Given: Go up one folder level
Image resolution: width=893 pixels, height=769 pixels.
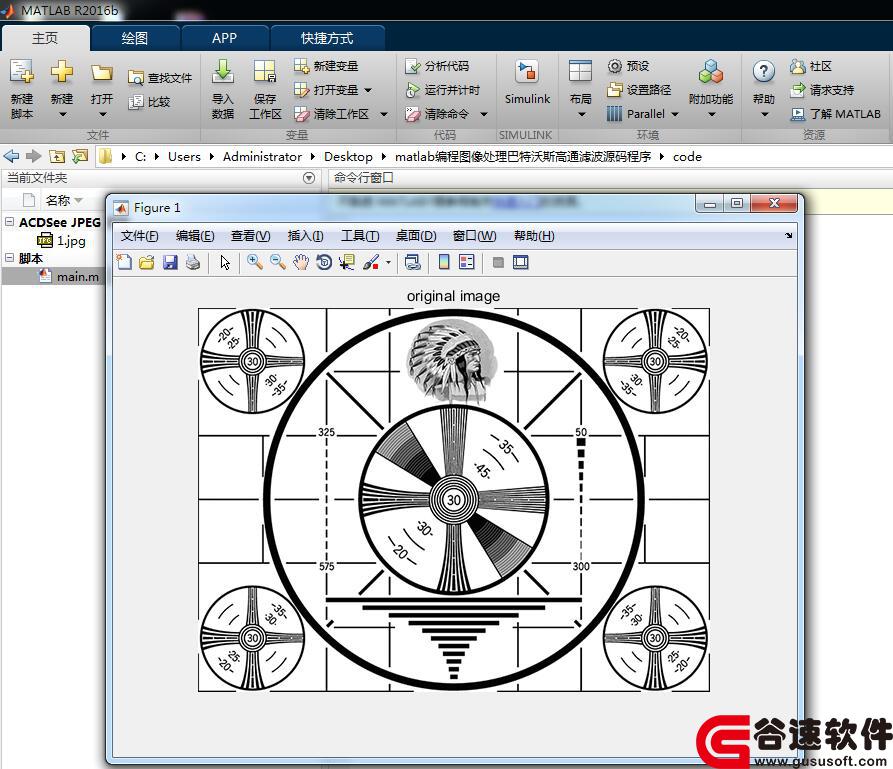Looking at the screenshot, I should 57,156.
